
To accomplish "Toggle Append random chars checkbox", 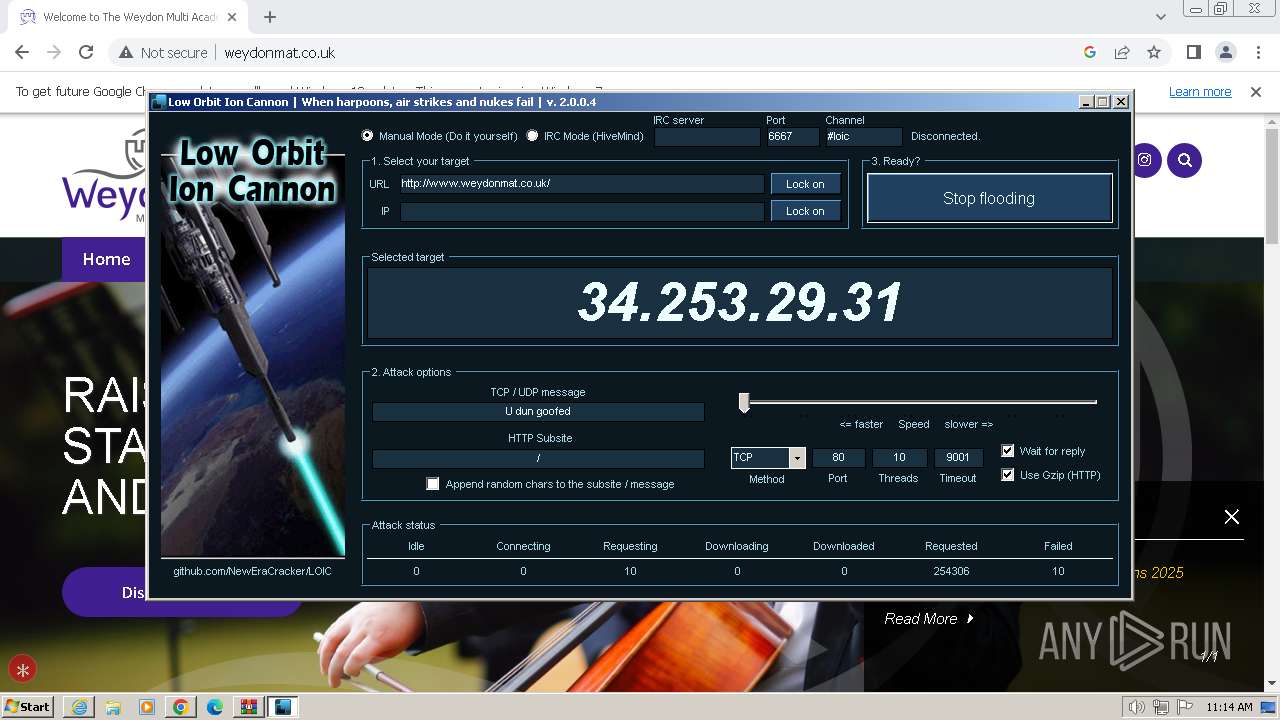I will pyautogui.click(x=433, y=484).
